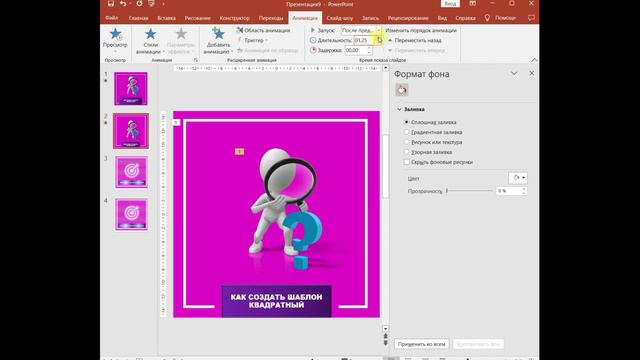Screen dimensions: 640x360
Task: Expand the Просмотр dropdown arrow
Action: click(x=115, y=51)
